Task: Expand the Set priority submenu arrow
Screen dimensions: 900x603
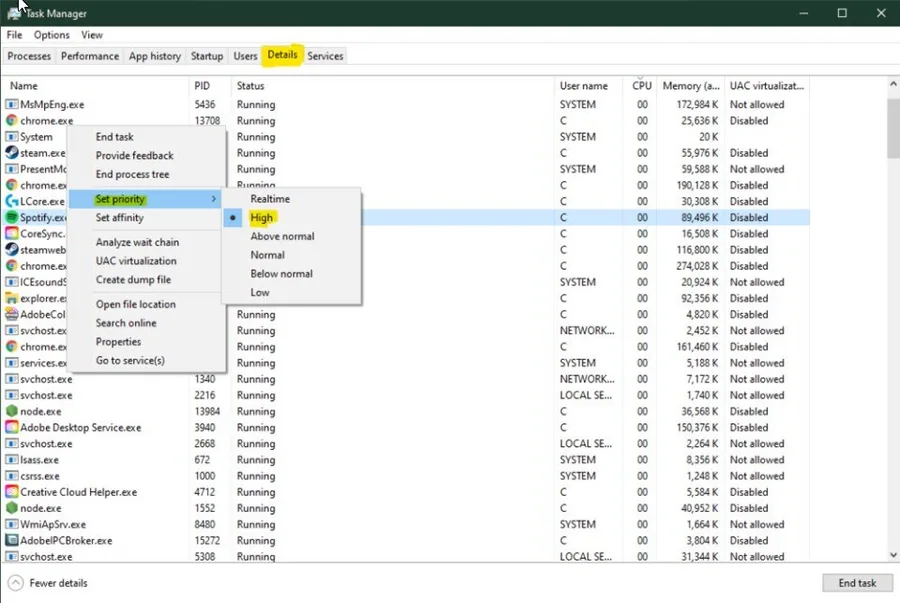Action: 214,199
